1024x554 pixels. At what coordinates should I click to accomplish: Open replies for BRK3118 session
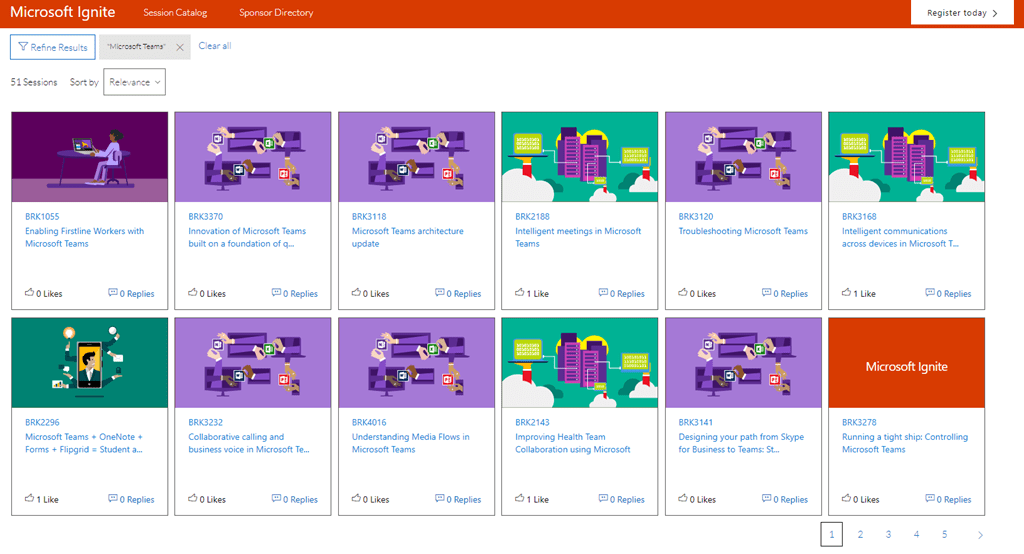(x=458, y=293)
